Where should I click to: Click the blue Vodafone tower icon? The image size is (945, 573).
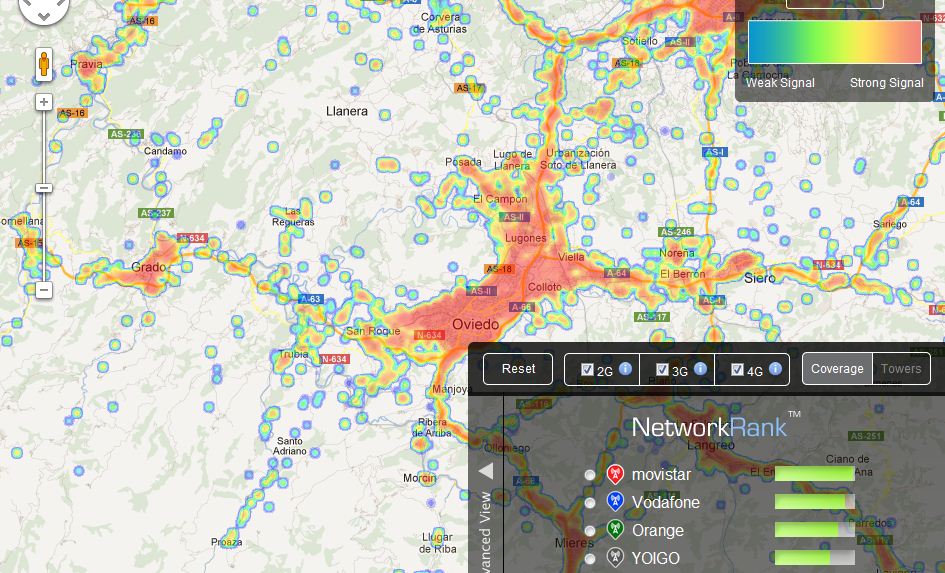pos(615,503)
